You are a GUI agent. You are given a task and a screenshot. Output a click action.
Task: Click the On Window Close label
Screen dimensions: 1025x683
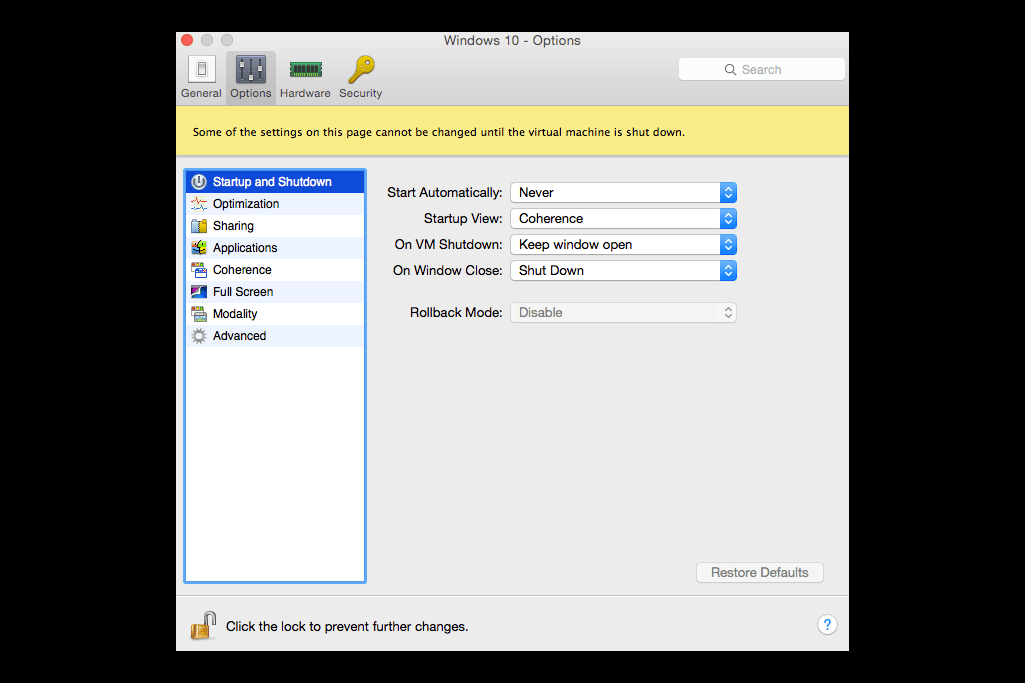point(448,271)
